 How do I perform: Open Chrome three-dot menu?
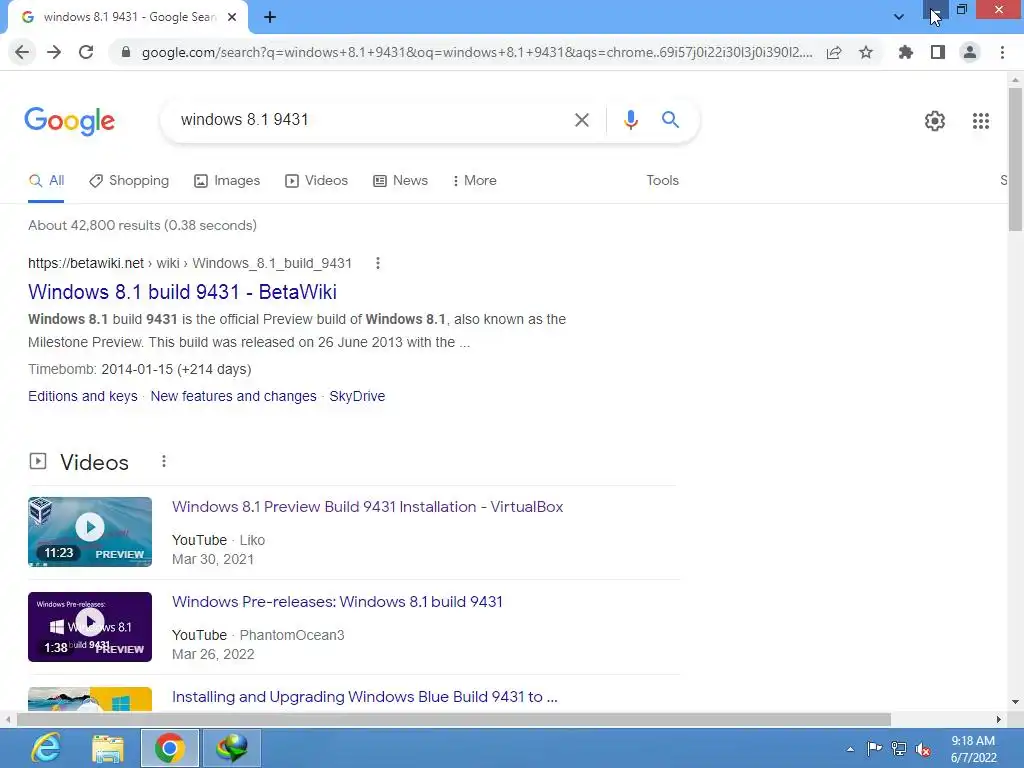(x=1002, y=52)
